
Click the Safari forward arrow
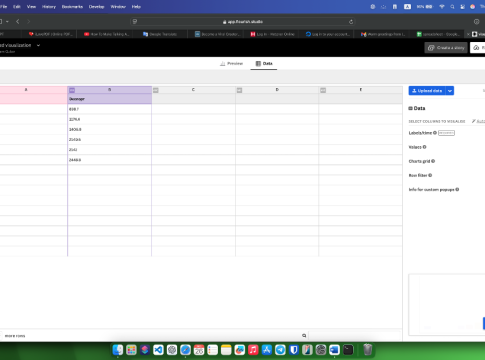[29, 21]
